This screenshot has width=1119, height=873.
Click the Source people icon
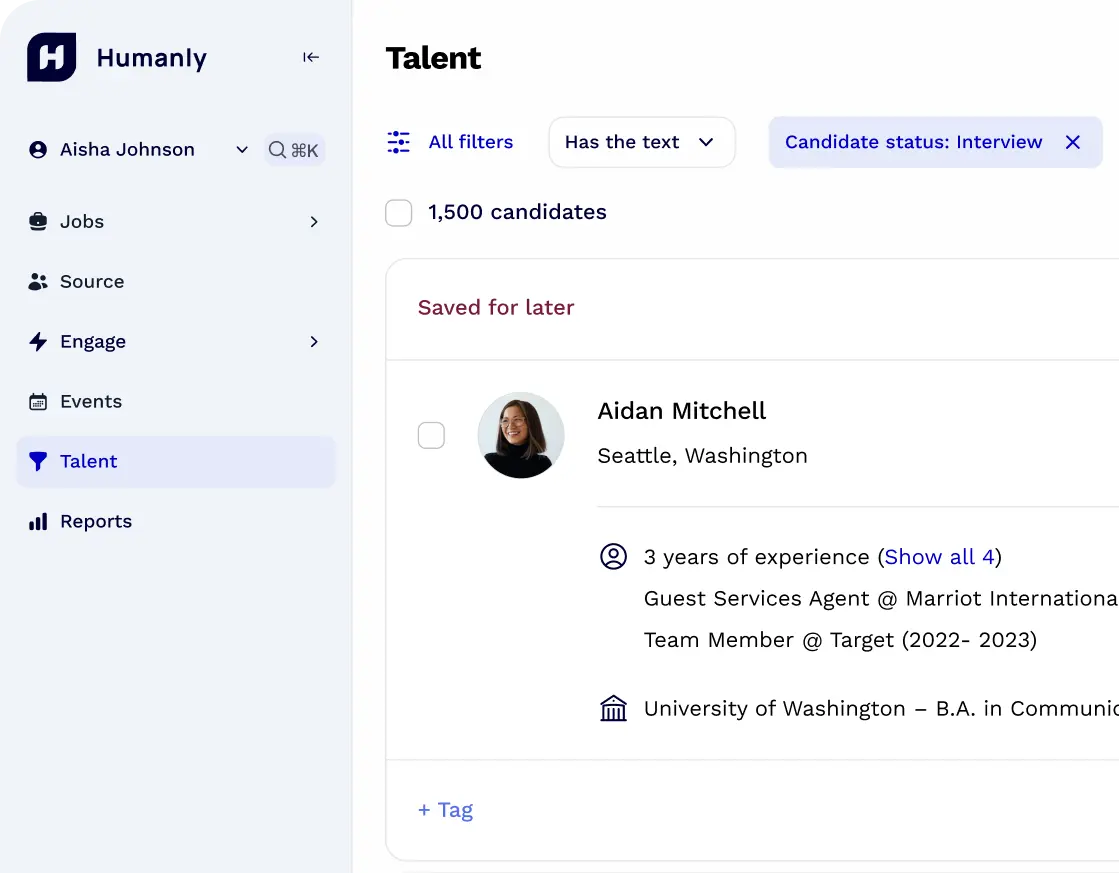point(38,281)
